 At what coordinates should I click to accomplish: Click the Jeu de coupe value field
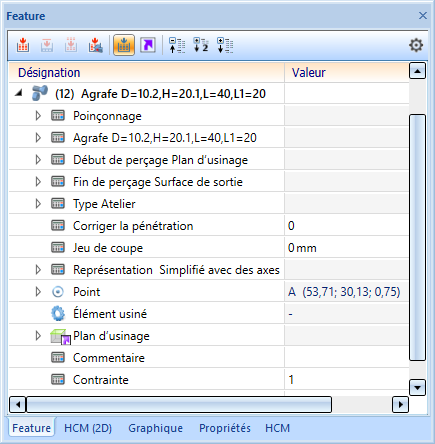point(347,248)
